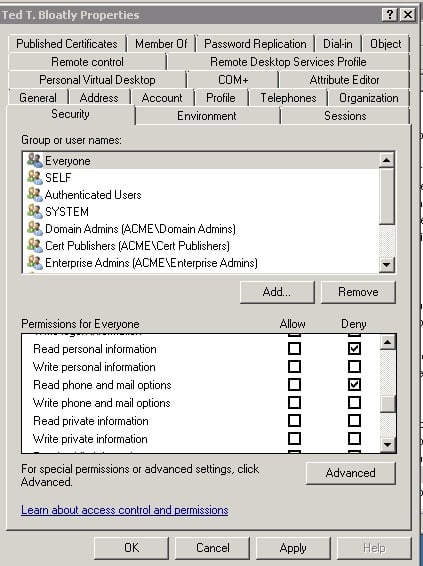Open Advanced permission settings
This screenshot has height=566, width=423.
coord(350,473)
